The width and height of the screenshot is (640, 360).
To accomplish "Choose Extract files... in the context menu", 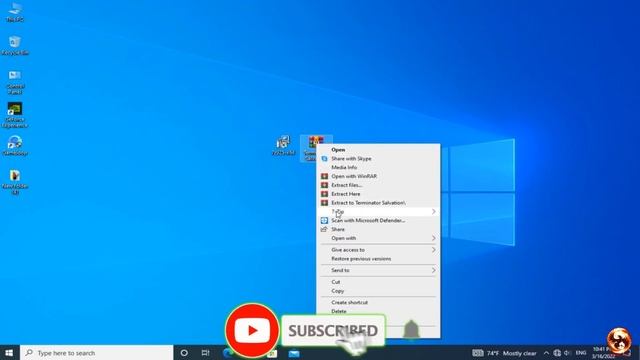I will pos(378,185).
